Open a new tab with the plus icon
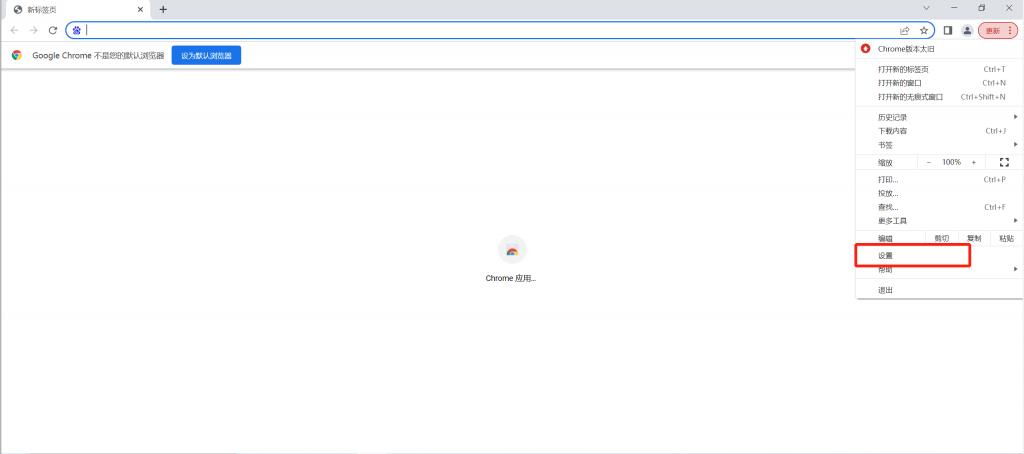This screenshot has height=454, width=1024. pyautogui.click(x=163, y=9)
